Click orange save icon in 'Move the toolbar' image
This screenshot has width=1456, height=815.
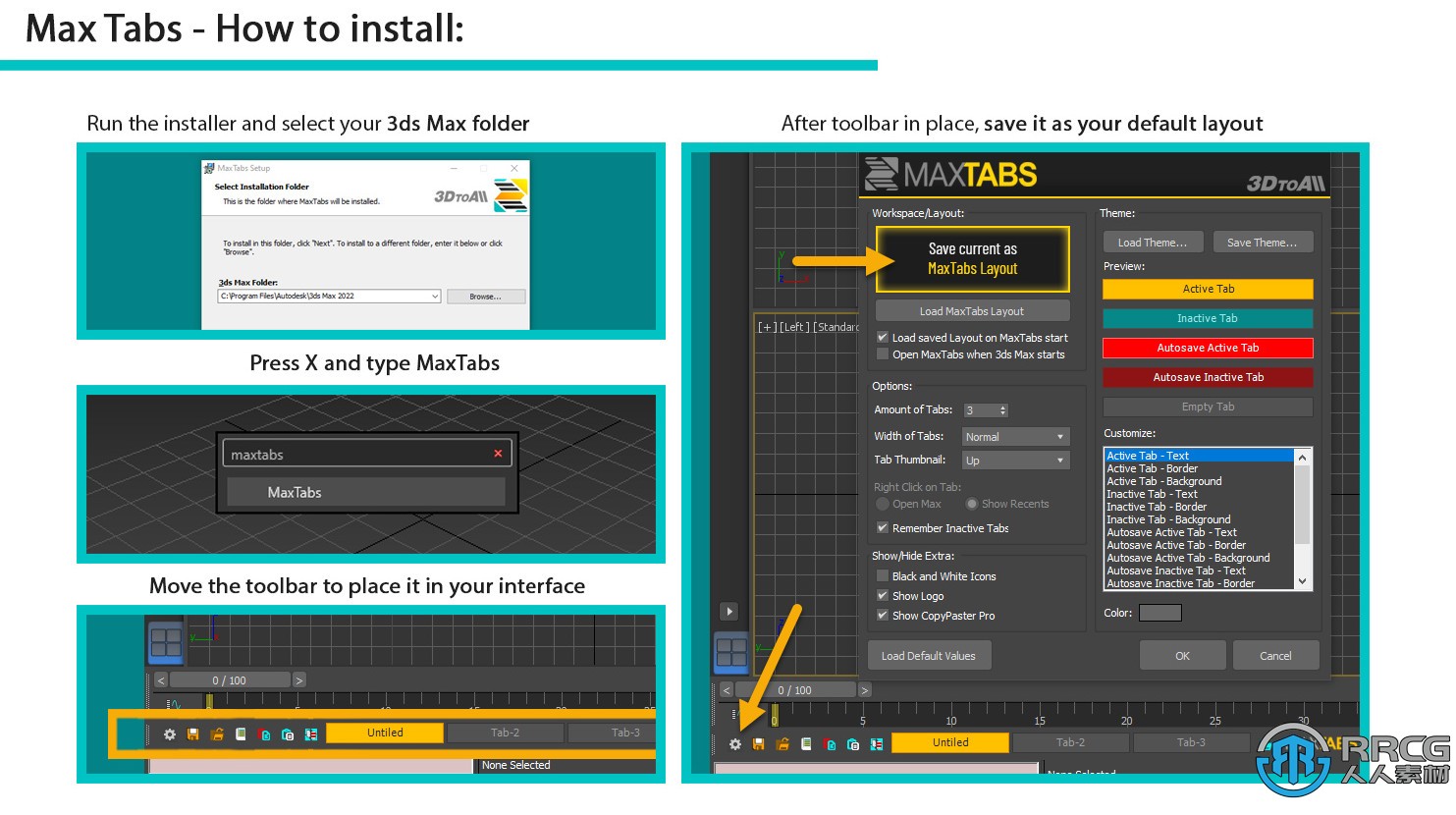tap(193, 734)
